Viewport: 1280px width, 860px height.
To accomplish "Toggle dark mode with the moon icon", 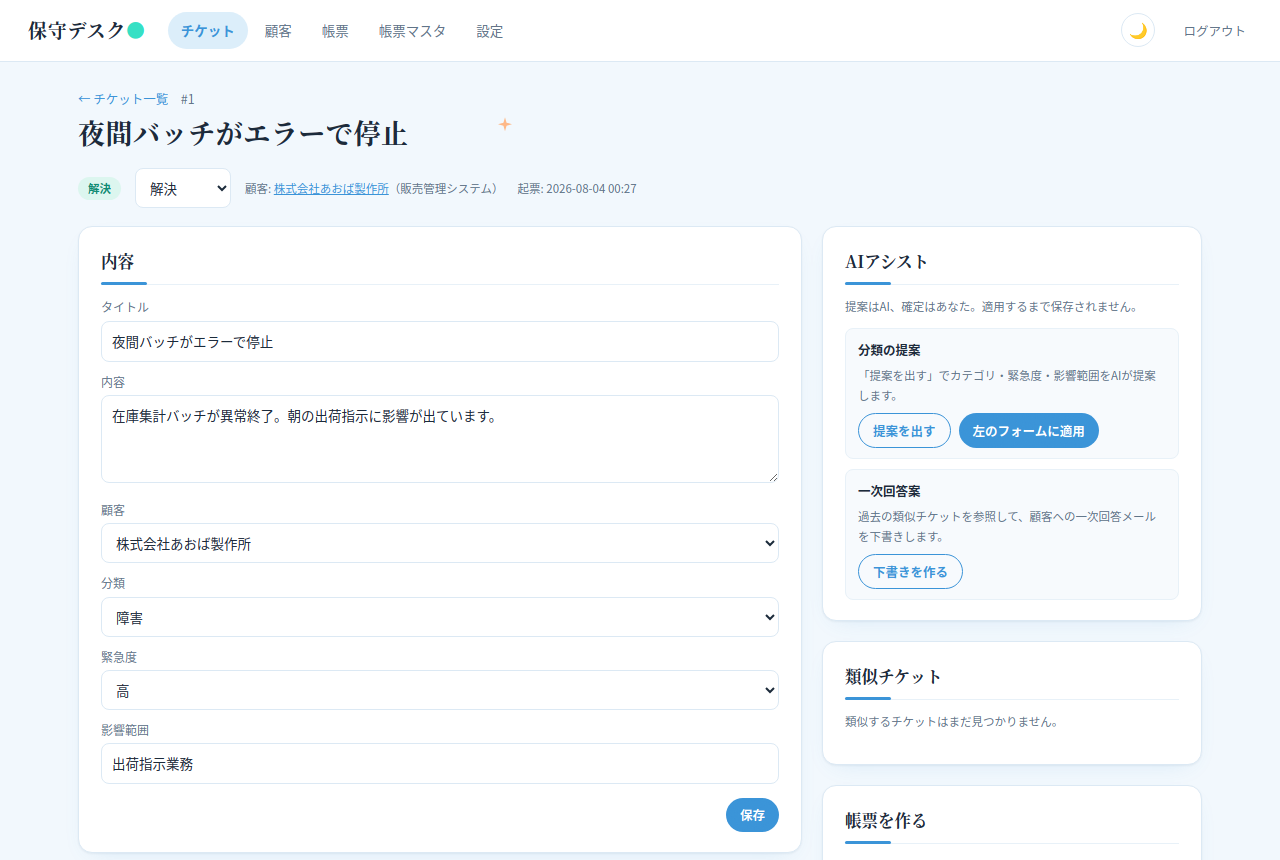I will coord(1138,31).
